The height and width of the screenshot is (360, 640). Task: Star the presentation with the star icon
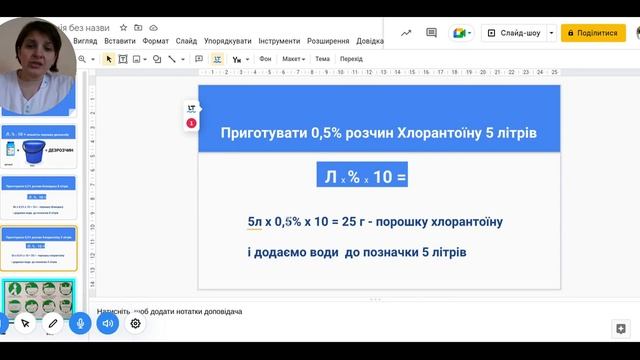pos(123,28)
